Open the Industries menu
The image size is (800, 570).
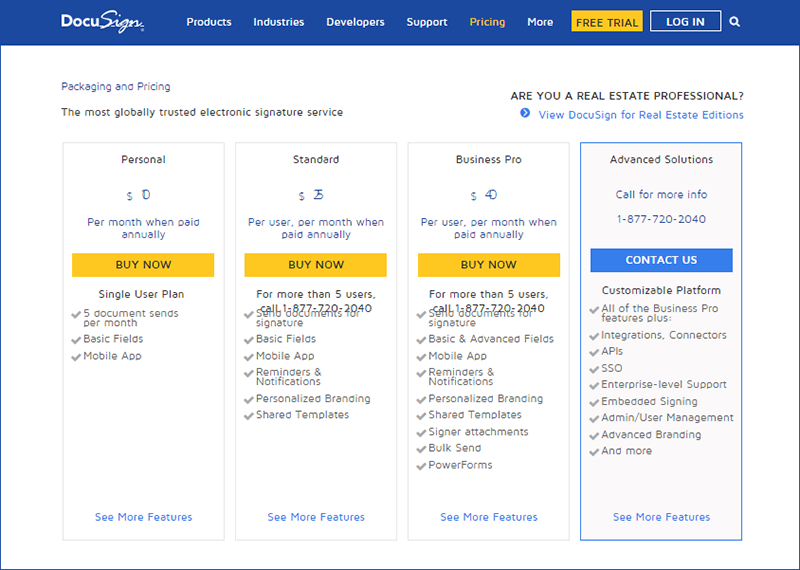point(279,22)
